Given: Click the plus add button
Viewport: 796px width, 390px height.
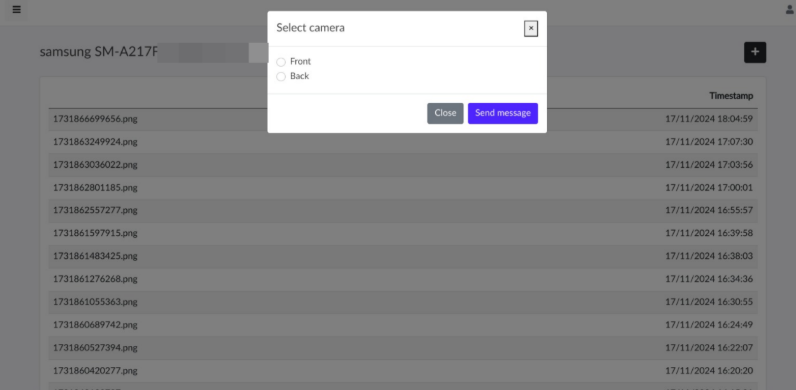Looking at the screenshot, I should click(x=755, y=52).
